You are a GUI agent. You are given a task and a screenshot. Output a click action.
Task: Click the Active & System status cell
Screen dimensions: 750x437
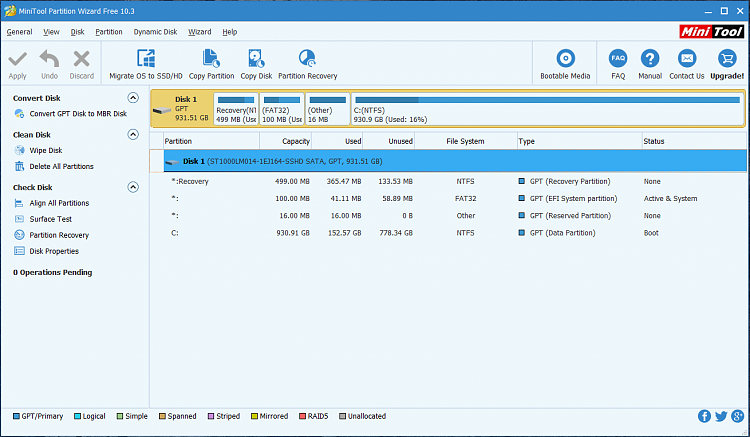(671, 199)
